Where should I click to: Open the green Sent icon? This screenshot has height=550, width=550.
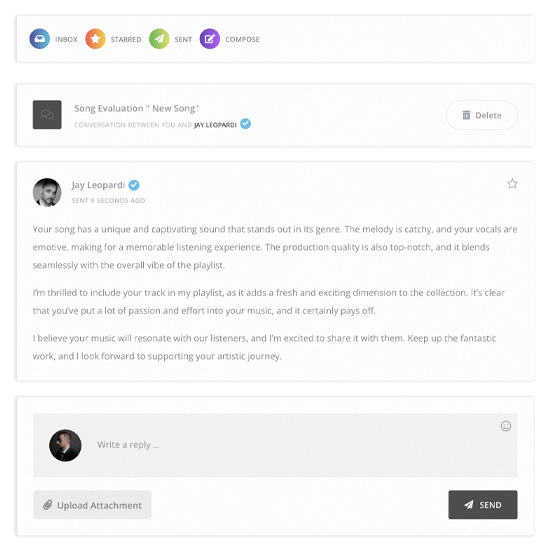point(159,39)
